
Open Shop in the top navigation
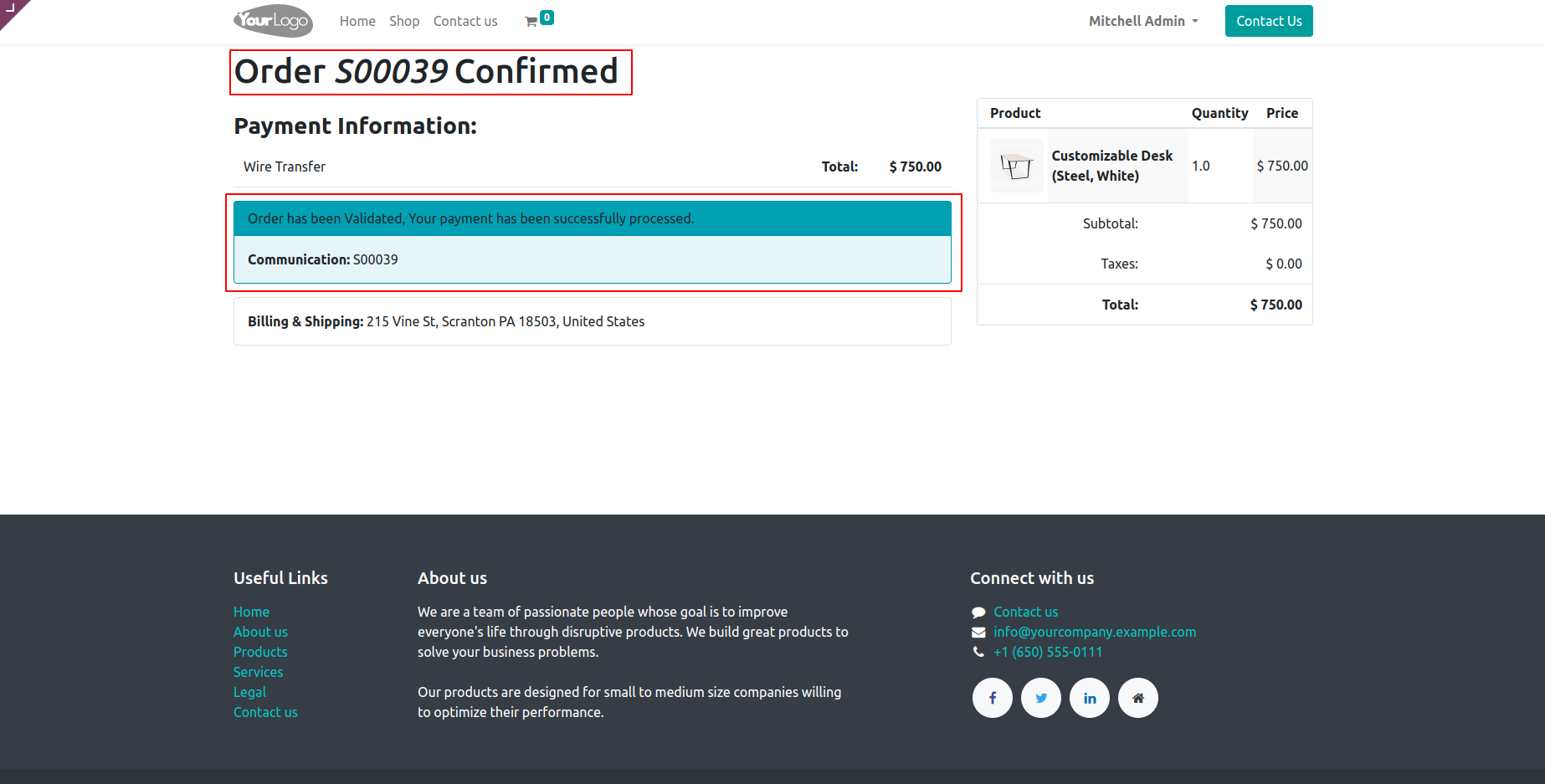click(404, 21)
